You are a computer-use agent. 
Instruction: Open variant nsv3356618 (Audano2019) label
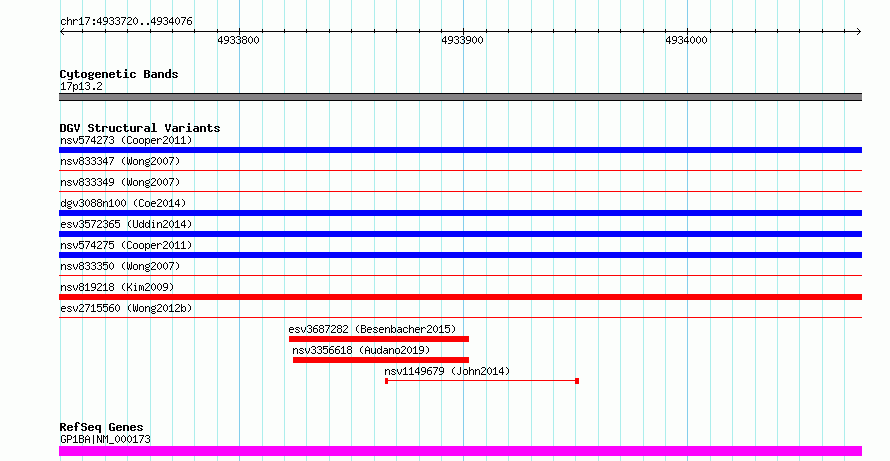coord(361,350)
